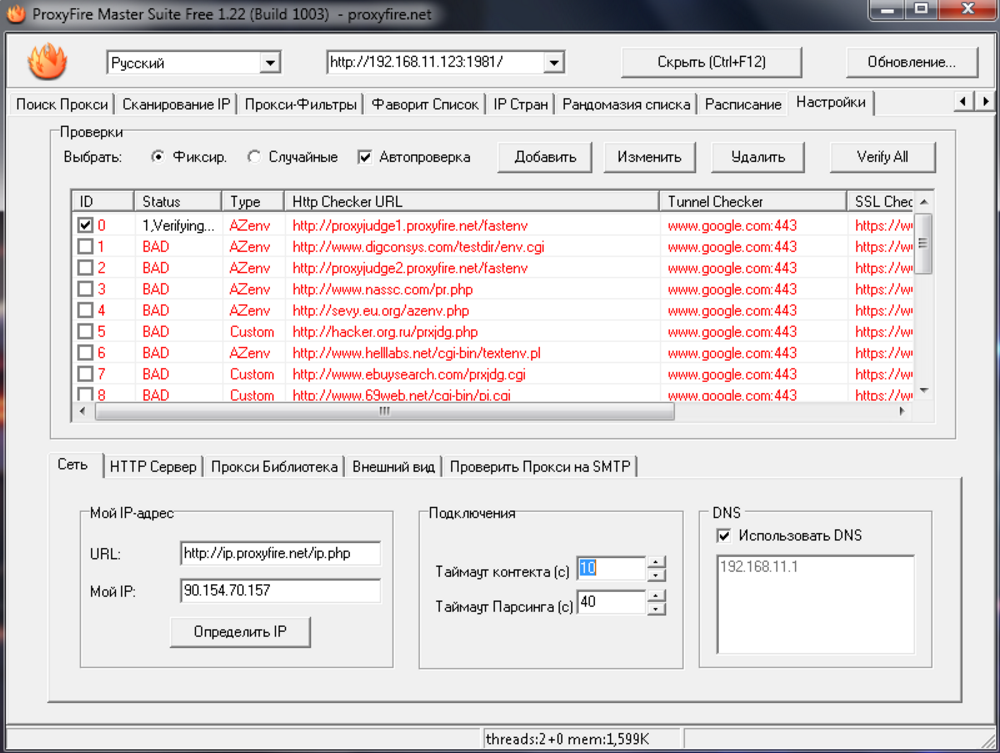The width and height of the screenshot is (1000, 753).
Task: Check the checker row ID 1 checkbox
Action: point(85,246)
